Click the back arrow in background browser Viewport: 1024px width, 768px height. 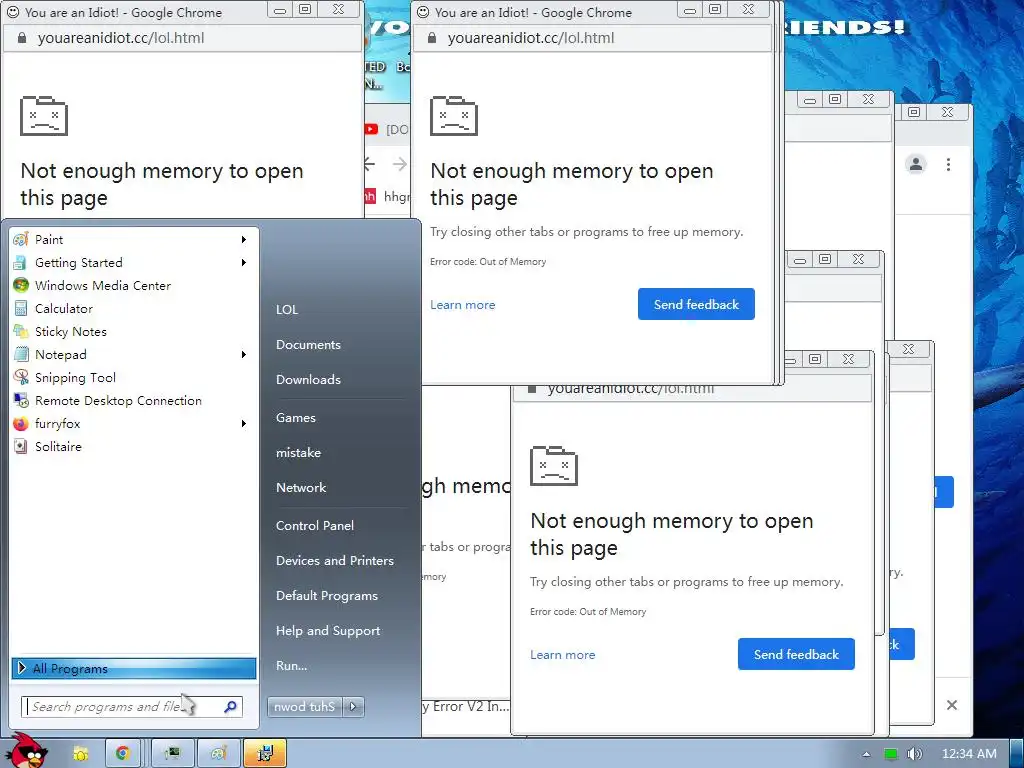370,164
